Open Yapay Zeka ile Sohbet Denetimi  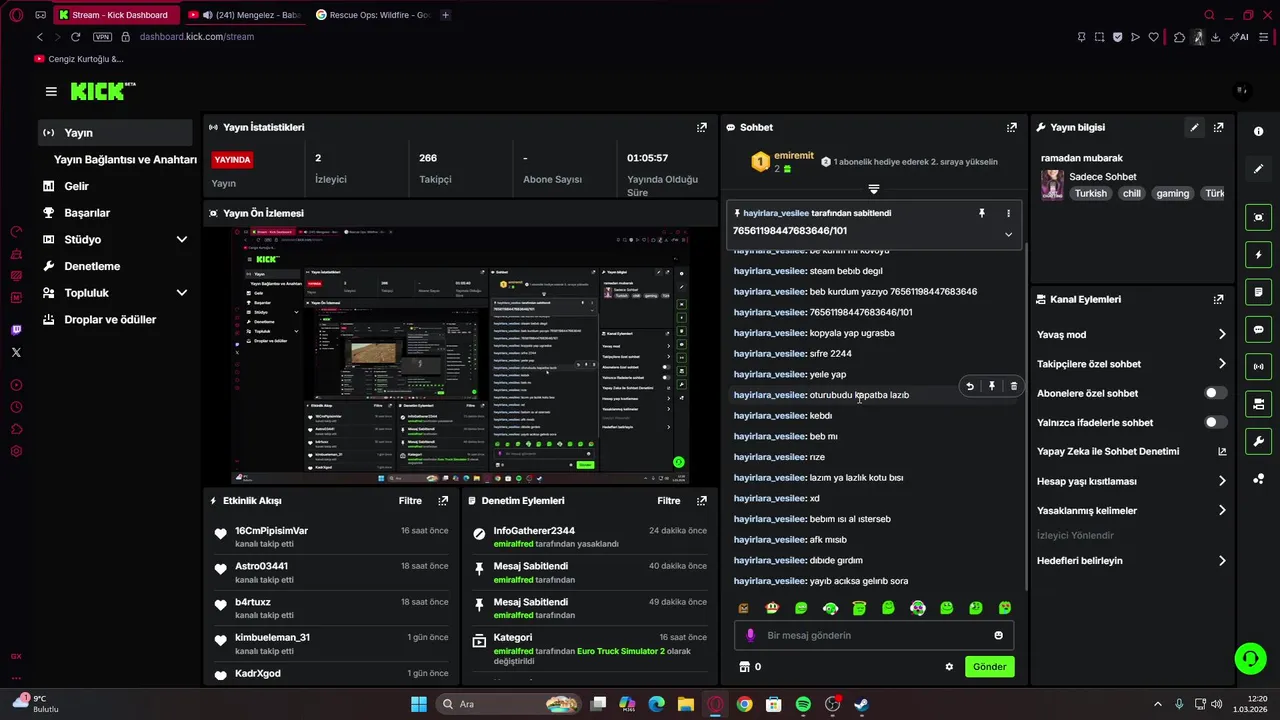(x=1131, y=451)
